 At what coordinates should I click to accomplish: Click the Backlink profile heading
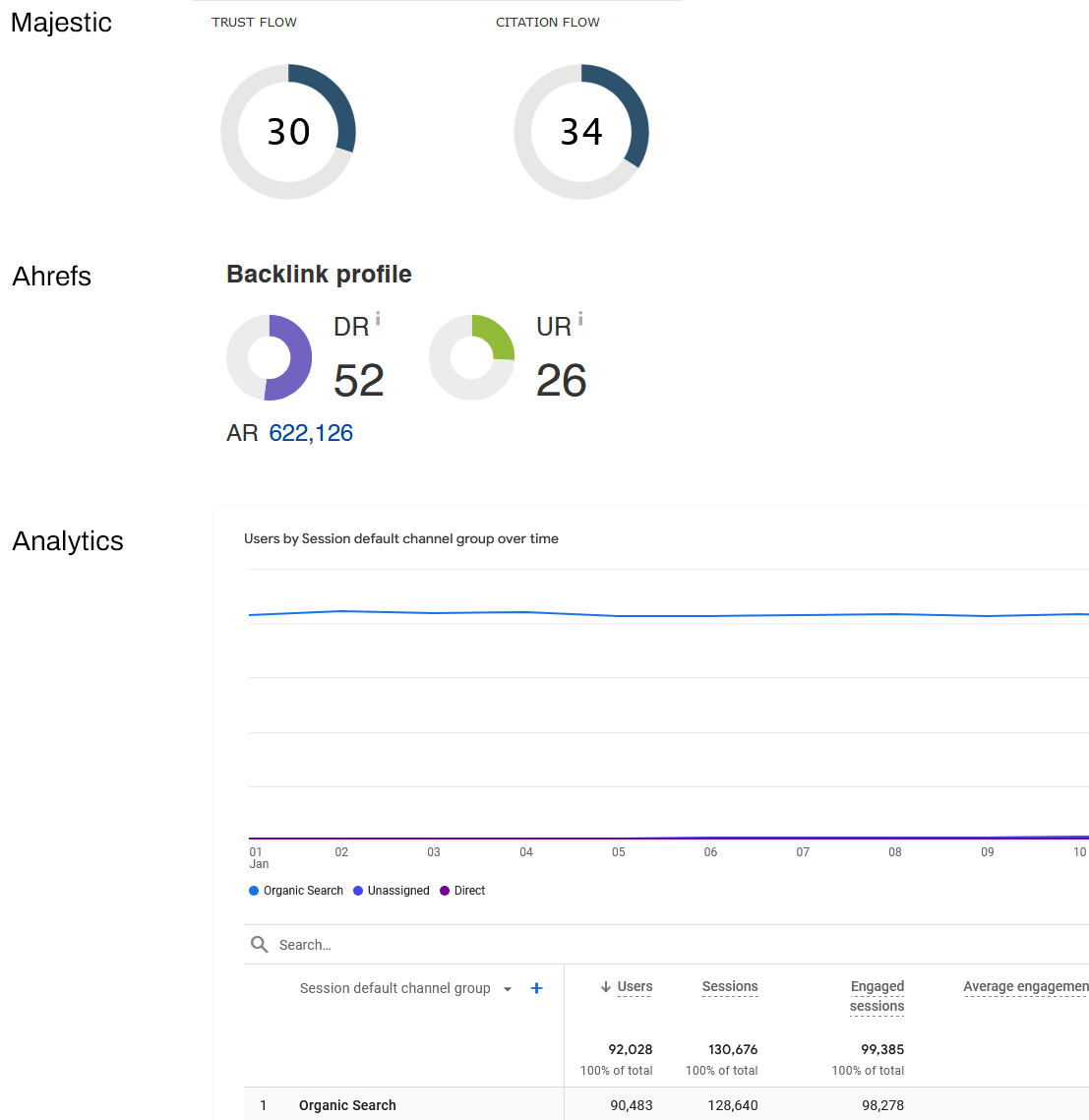point(319,275)
